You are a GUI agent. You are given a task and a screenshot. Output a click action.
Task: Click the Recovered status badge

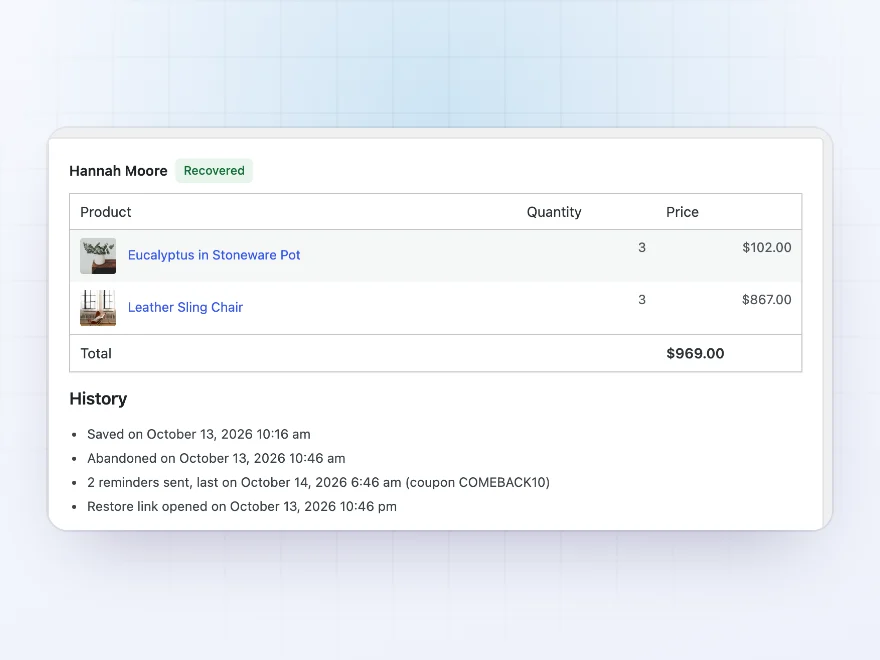(214, 171)
